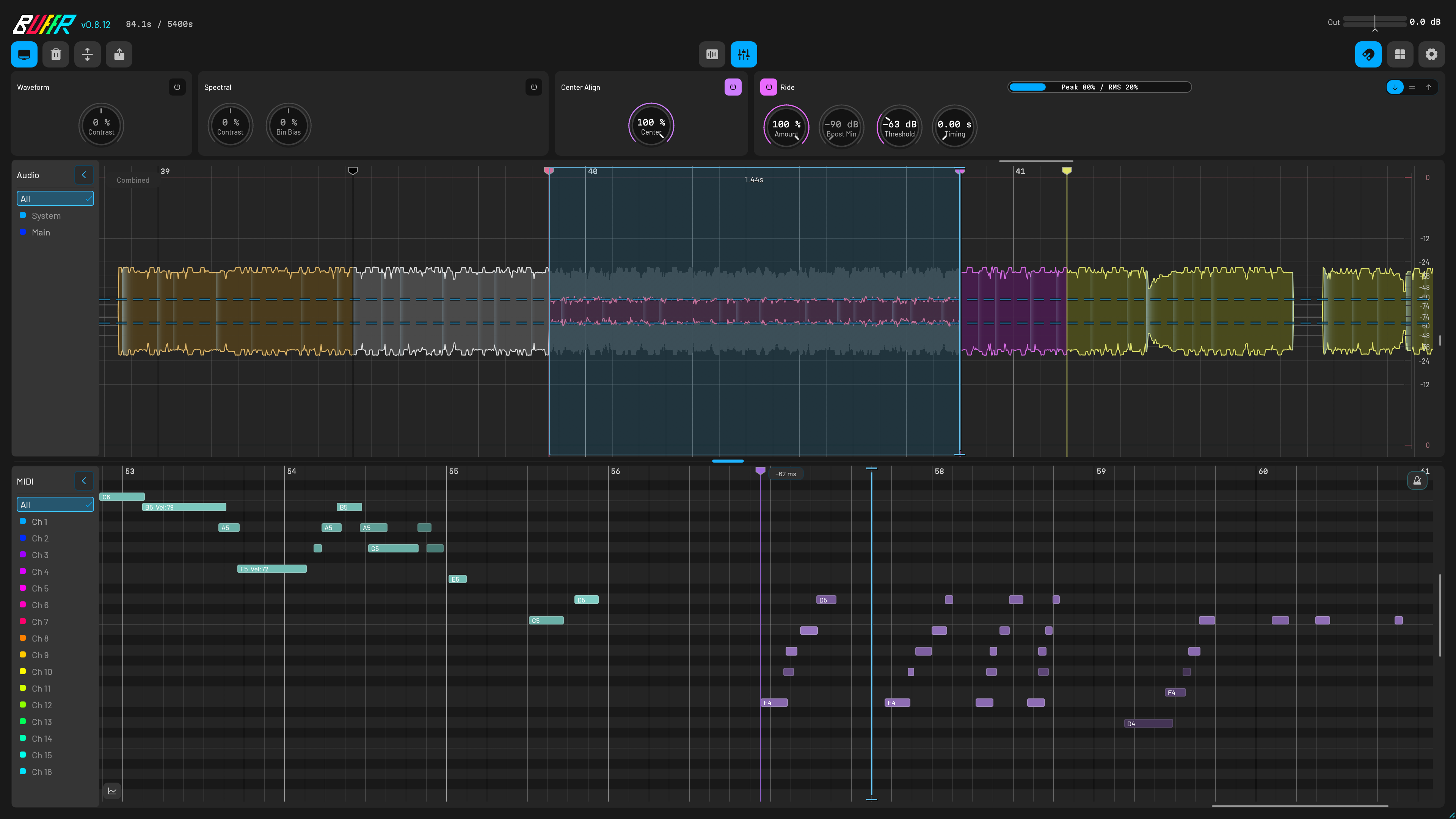Click the blue divider handle between panels
Viewport: 1456px width, 819px height.
tap(728, 461)
